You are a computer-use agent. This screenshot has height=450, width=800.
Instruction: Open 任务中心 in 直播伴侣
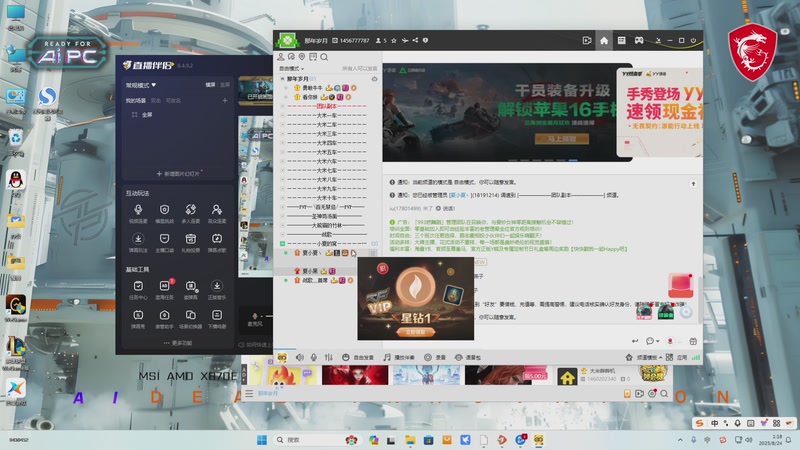pos(138,289)
